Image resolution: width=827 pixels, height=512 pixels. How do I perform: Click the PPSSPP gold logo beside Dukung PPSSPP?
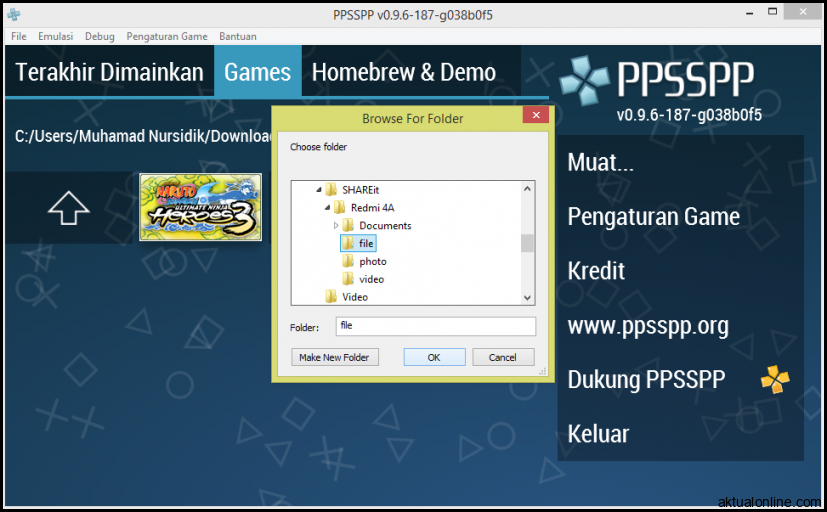click(775, 379)
